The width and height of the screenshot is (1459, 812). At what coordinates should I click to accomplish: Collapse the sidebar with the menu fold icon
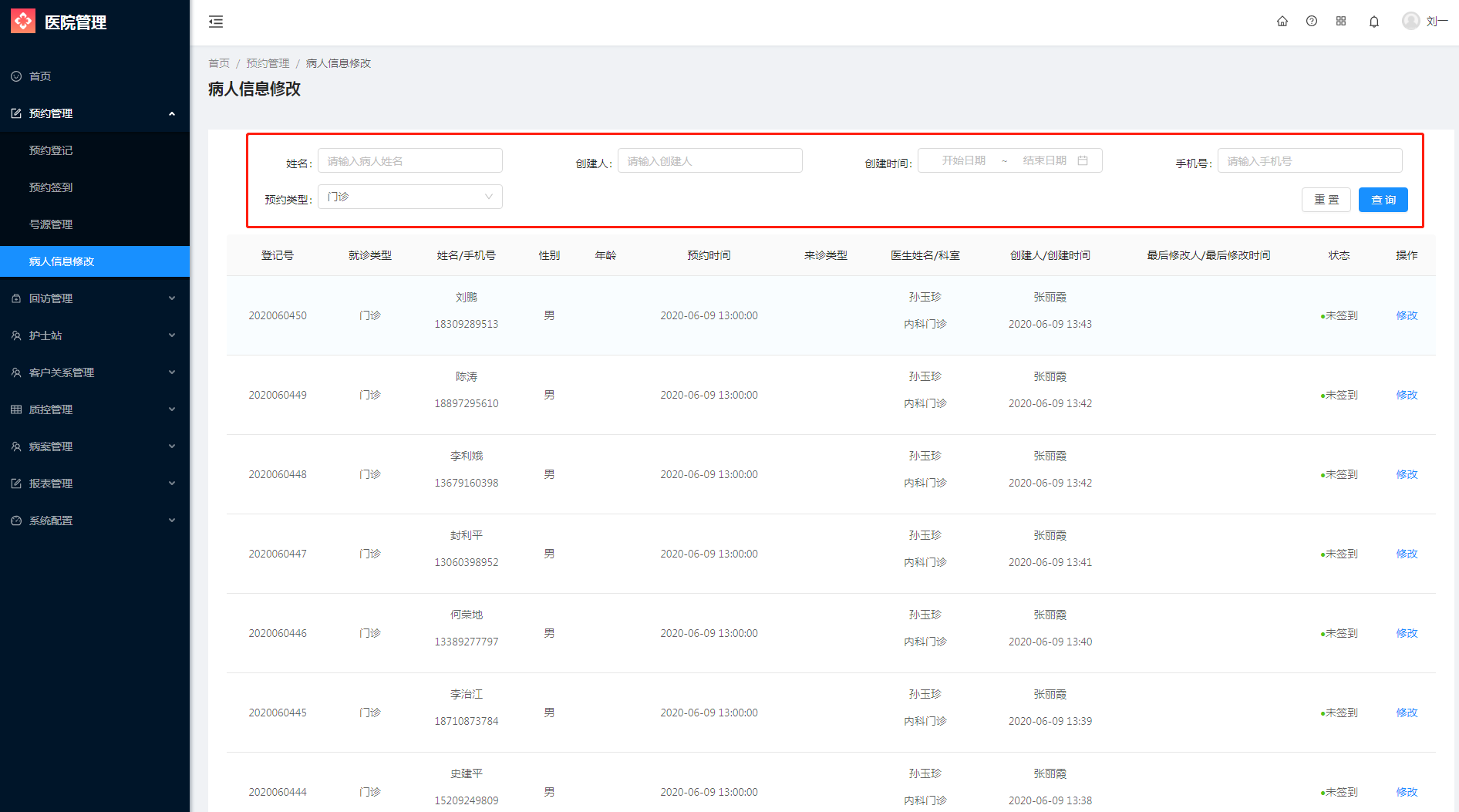(216, 22)
